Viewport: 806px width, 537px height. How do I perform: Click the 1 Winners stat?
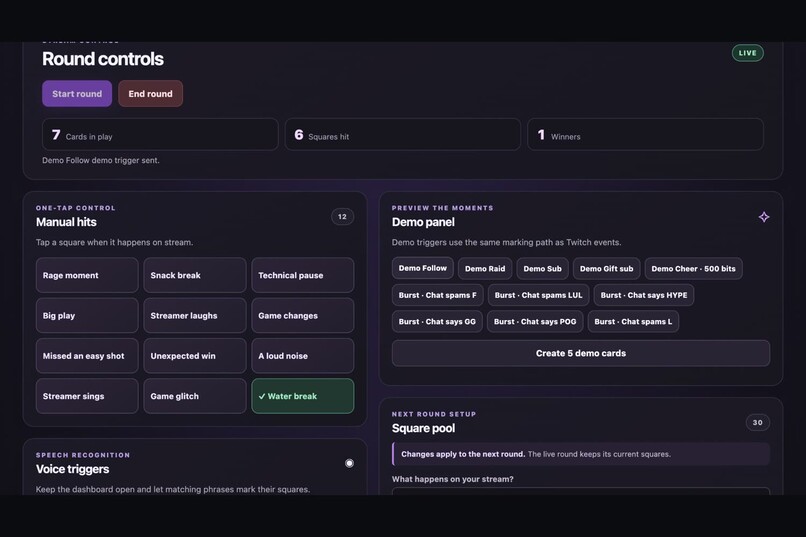point(645,135)
